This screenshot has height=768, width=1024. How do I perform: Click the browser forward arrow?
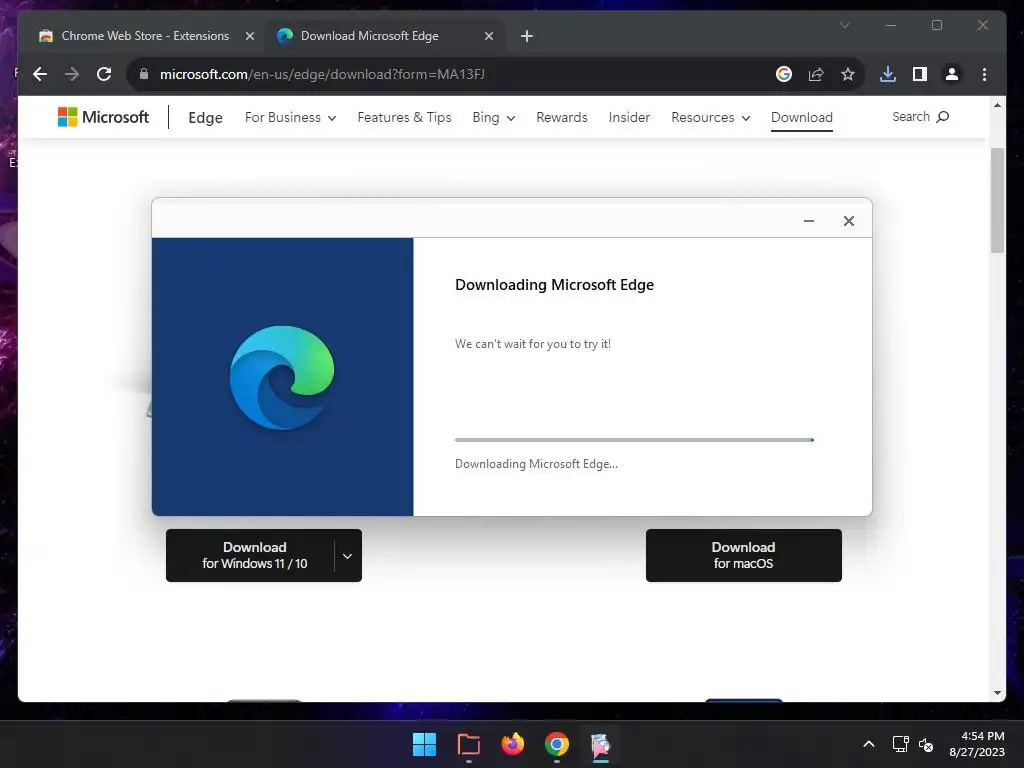pyautogui.click(x=72, y=74)
